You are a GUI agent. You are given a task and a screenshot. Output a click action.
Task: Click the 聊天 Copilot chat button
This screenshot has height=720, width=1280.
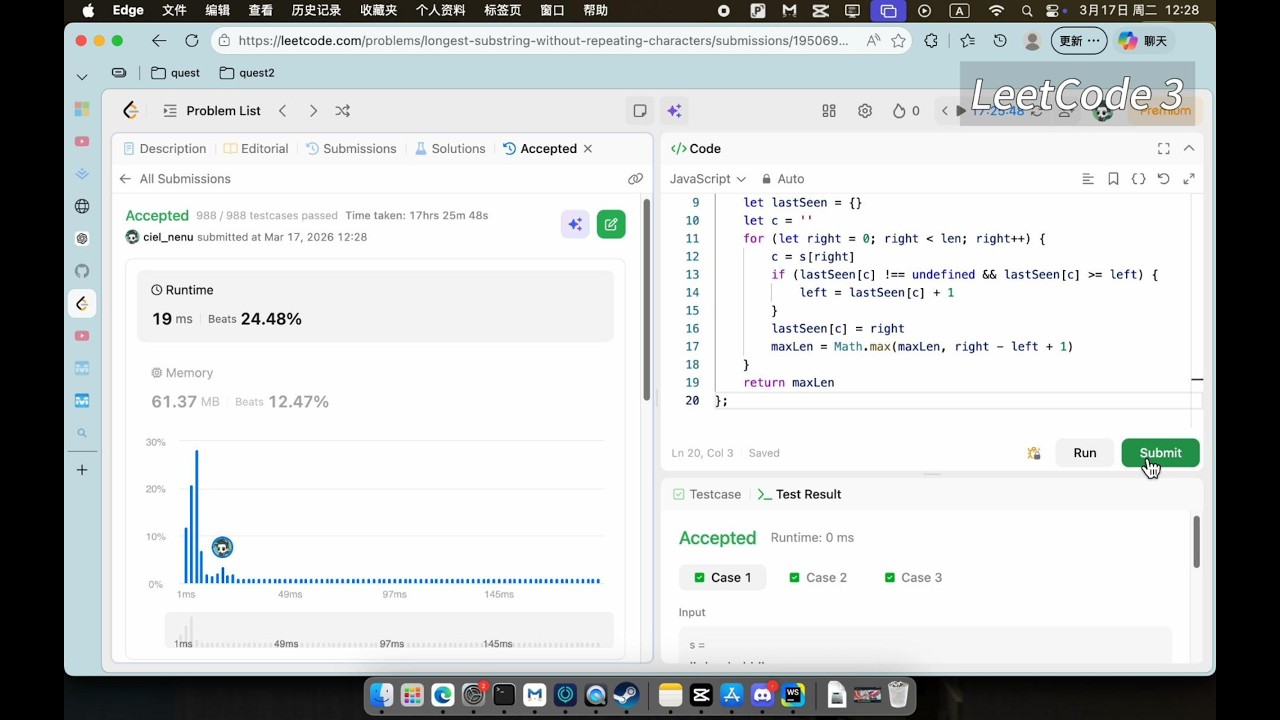[1143, 41]
